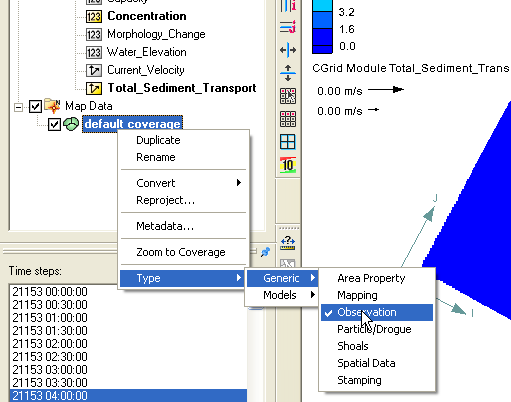Click the Total_Sediment_Transport vector dataset icon
The width and height of the screenshot is (511, 402).
tap(94, 88)
